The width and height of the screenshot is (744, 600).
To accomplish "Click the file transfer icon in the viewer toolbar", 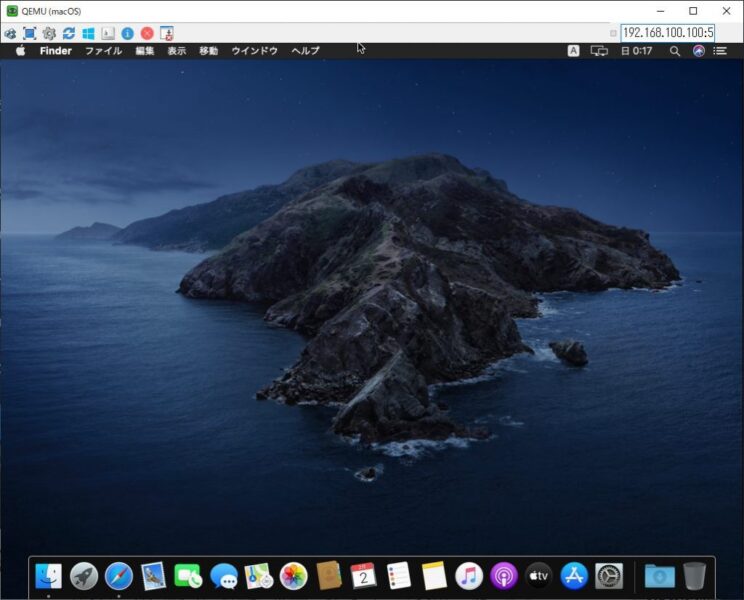I will [167, 34].
